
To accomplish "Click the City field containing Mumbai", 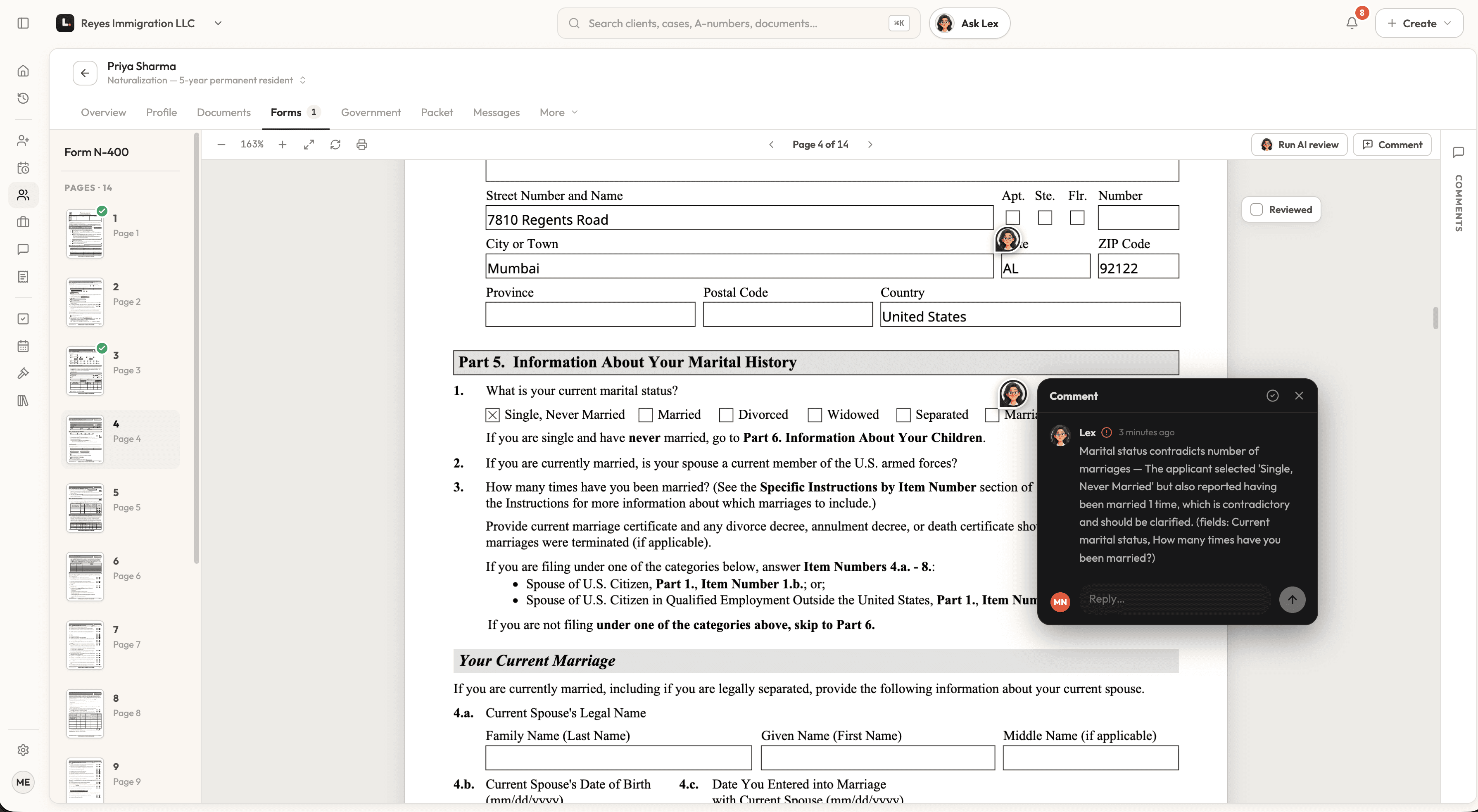I will tap(739, 266).
